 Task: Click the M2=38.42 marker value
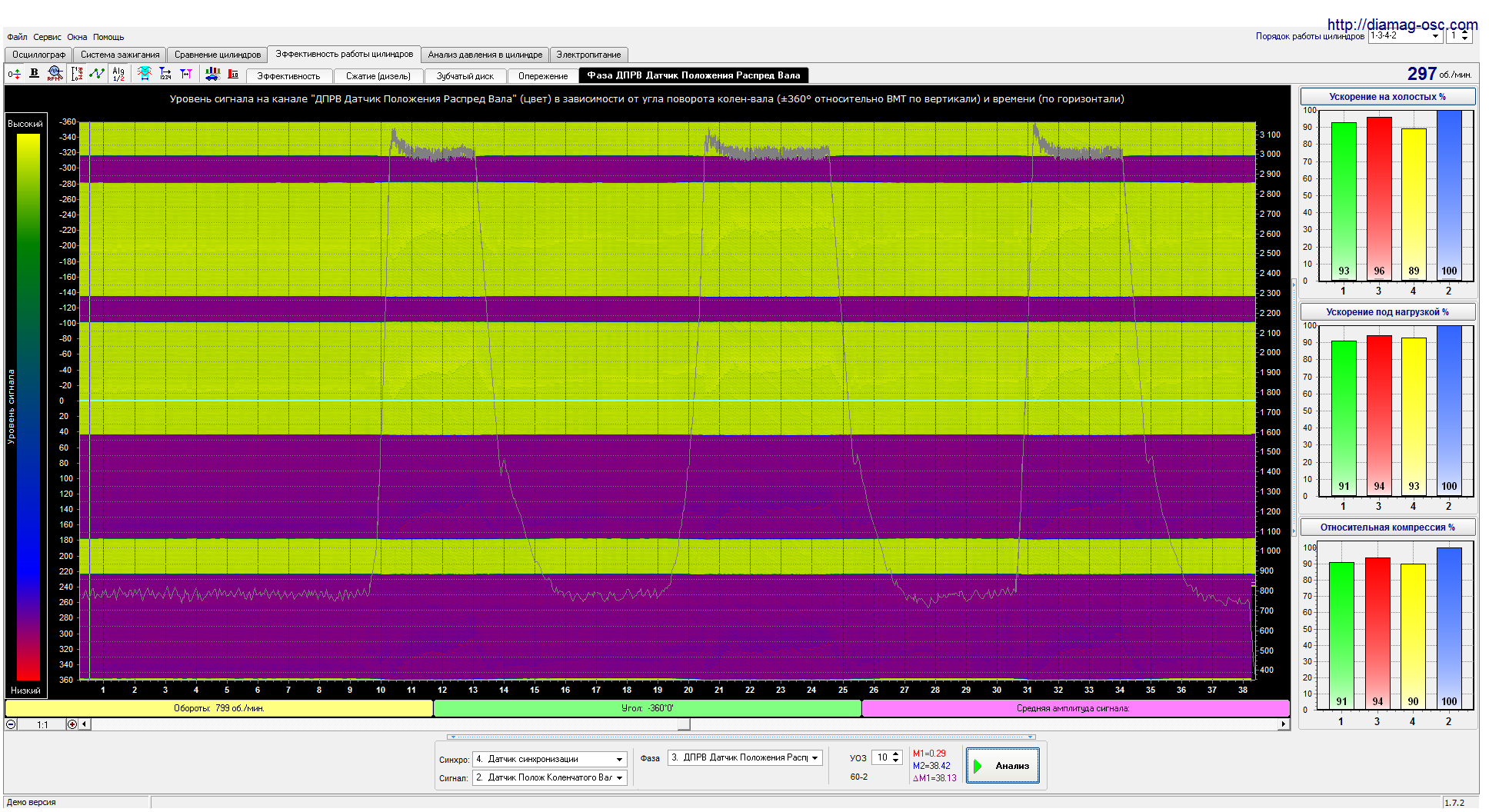pyautogui.click(x=931, y=766)
